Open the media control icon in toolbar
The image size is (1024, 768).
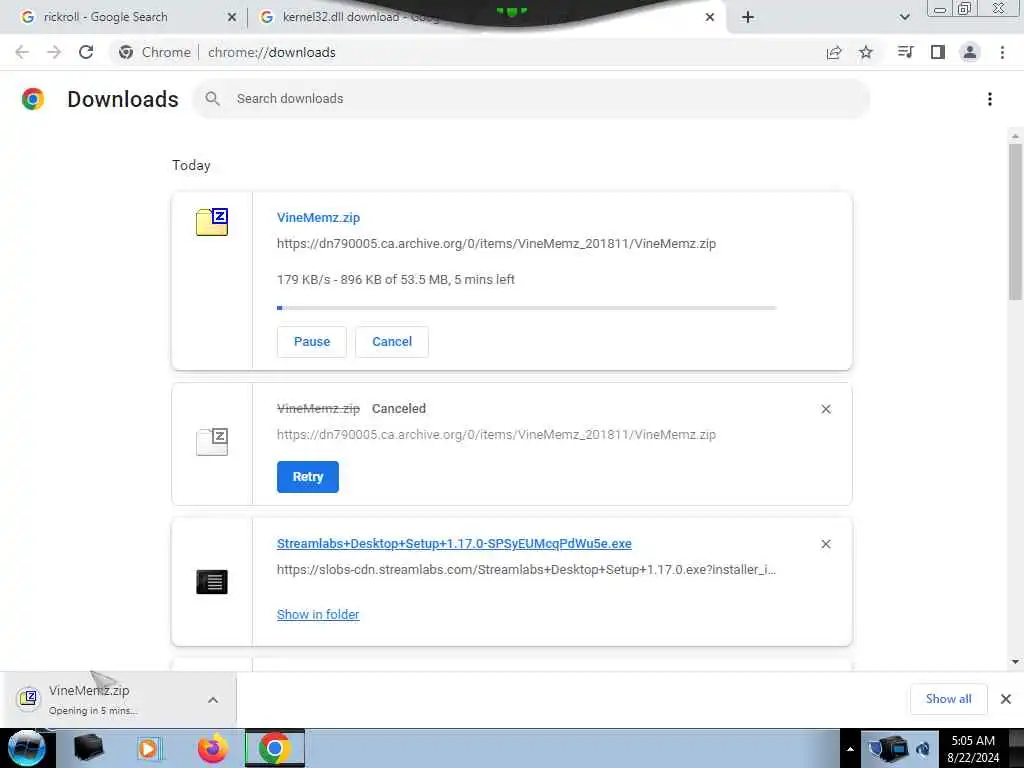point(905,52)
